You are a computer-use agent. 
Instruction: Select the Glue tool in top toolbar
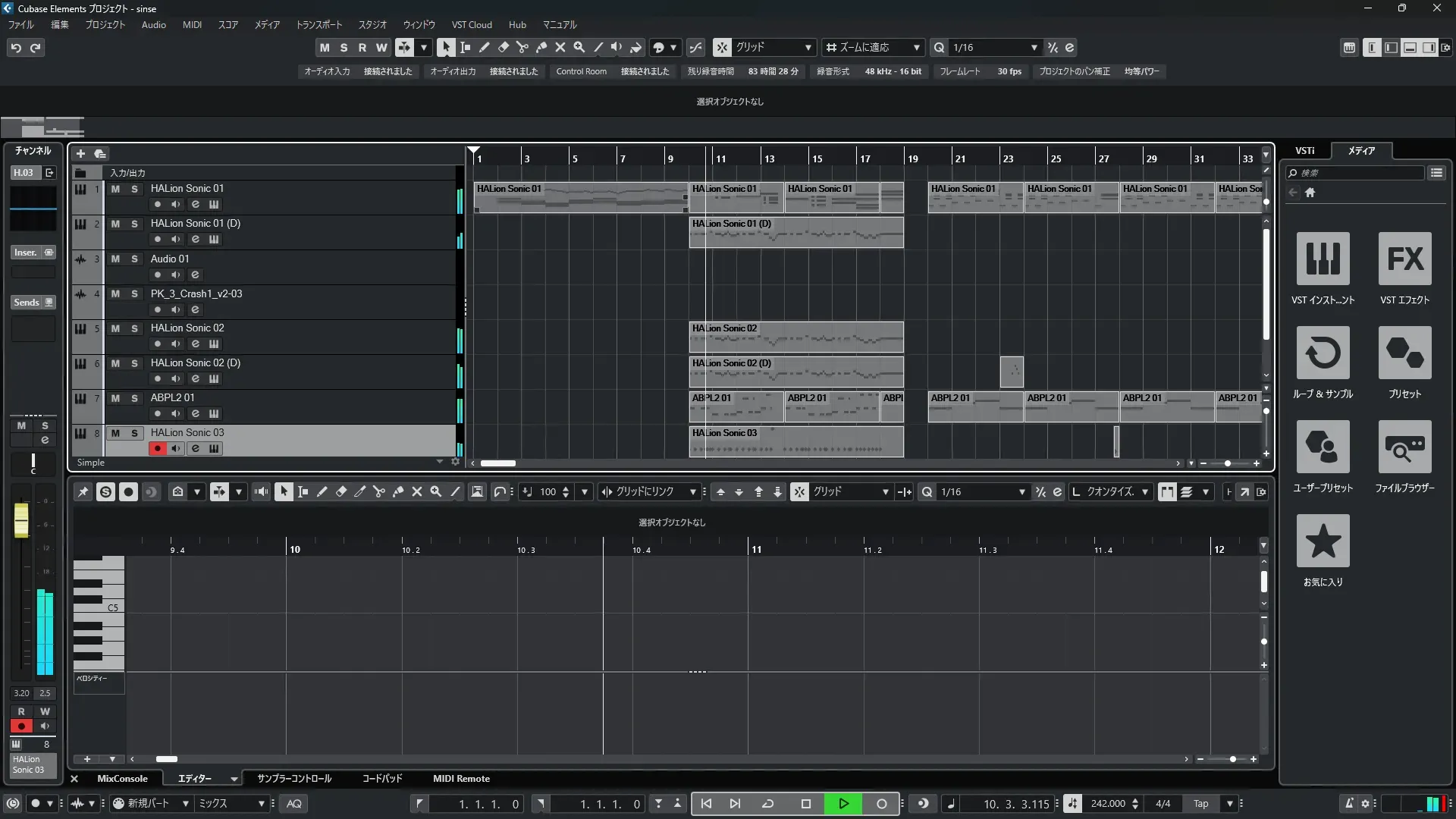click(x=541, y=48)
